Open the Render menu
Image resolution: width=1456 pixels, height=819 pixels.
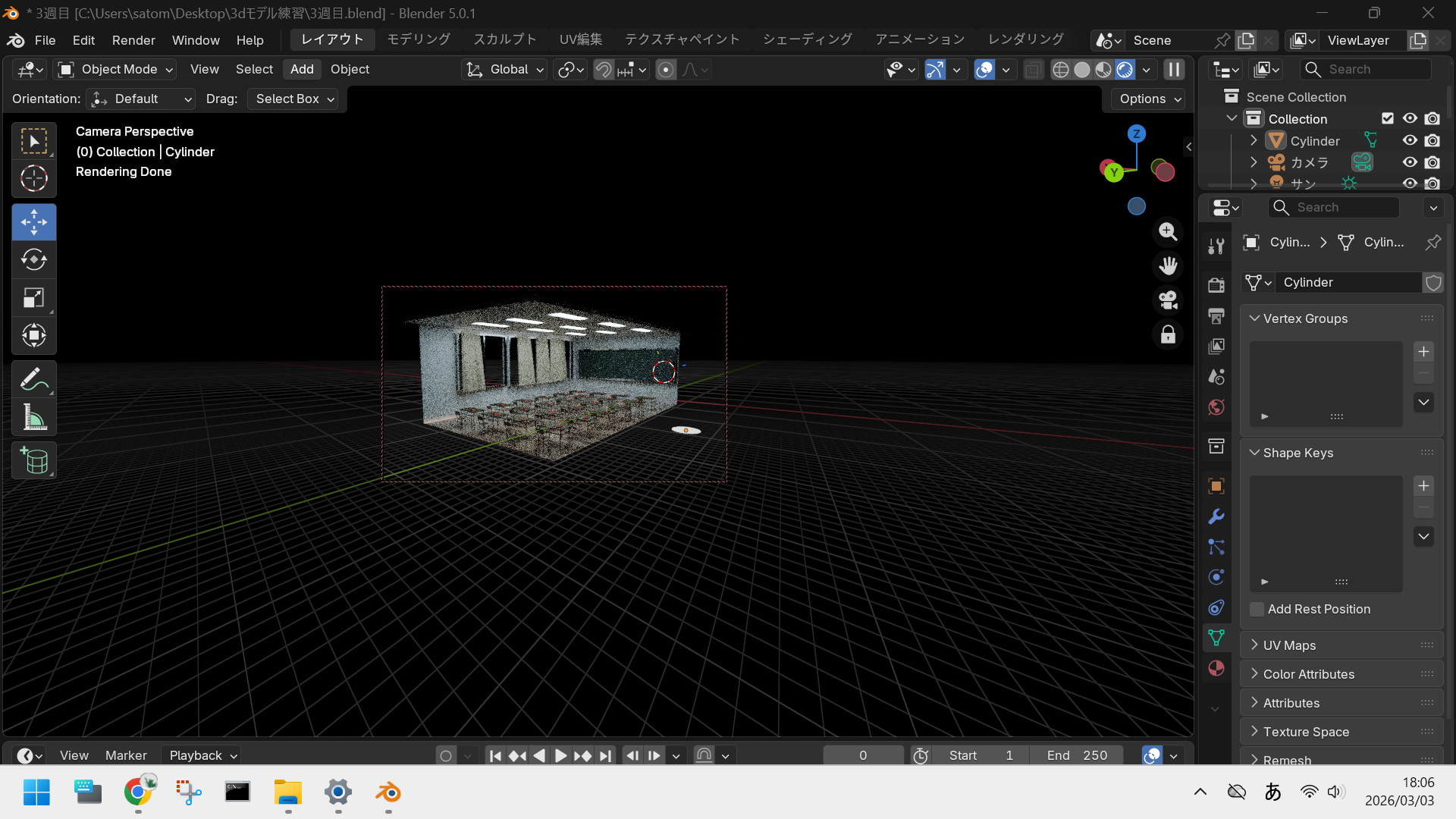pos(133,40)
